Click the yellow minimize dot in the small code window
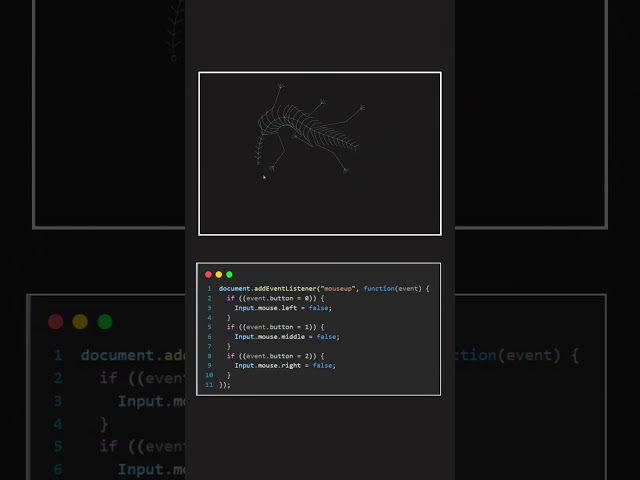 coord(219,274)
